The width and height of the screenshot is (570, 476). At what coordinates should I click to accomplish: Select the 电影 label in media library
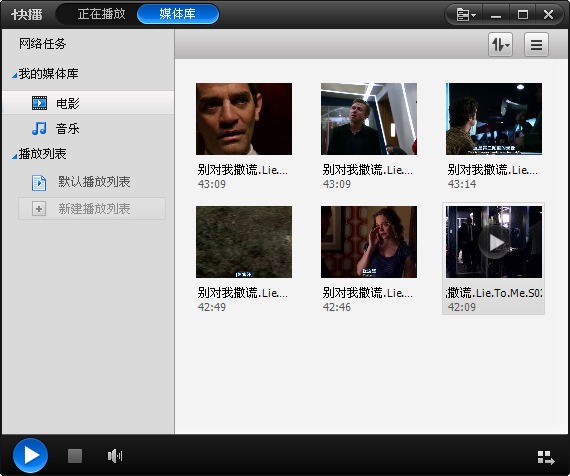pyautogui.click(x=68, y=103)
